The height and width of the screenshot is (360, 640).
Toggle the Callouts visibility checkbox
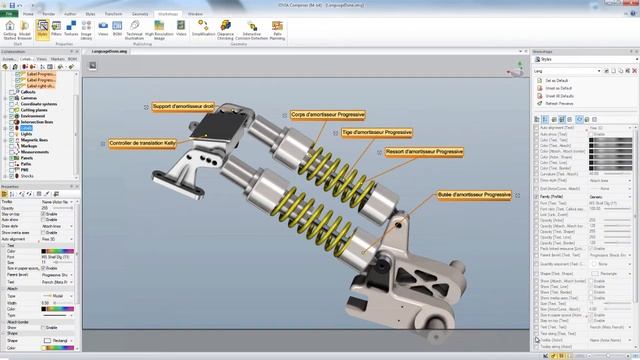(12, 92)
